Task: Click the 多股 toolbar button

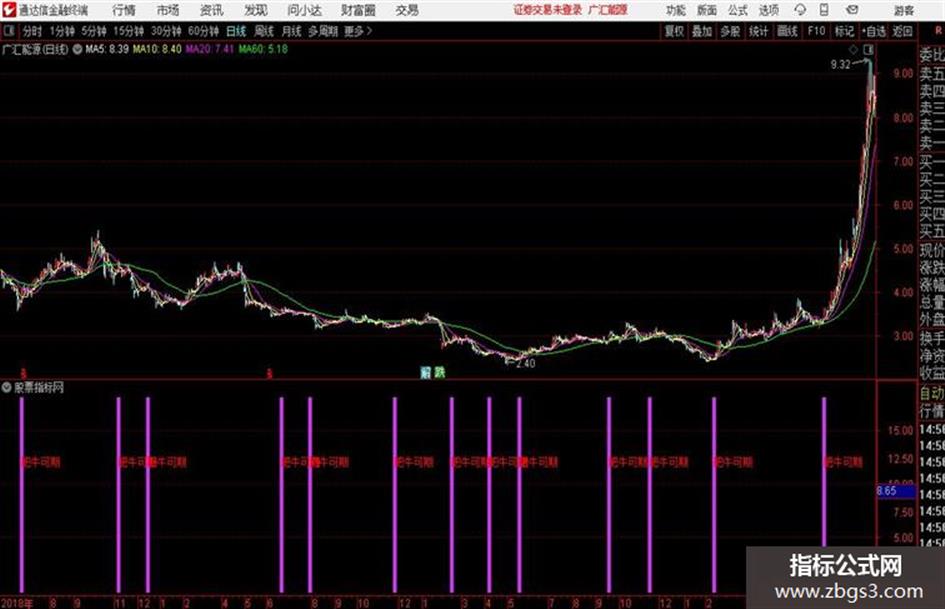Action: click(730, 31)
